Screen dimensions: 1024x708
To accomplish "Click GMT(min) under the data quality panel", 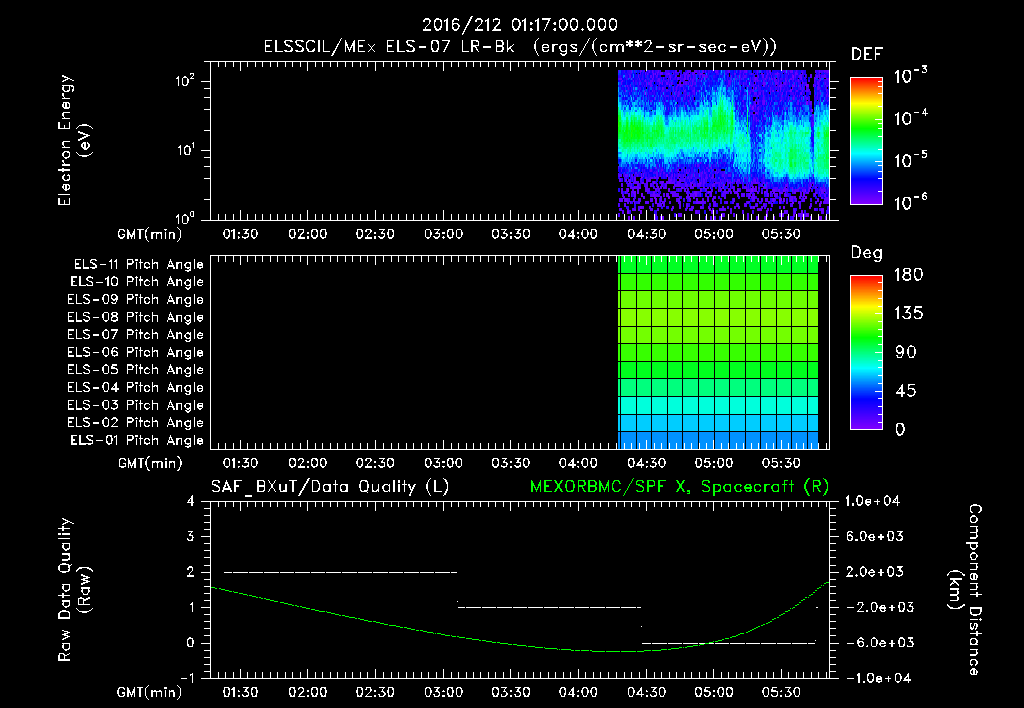I will tap(150, 692).
